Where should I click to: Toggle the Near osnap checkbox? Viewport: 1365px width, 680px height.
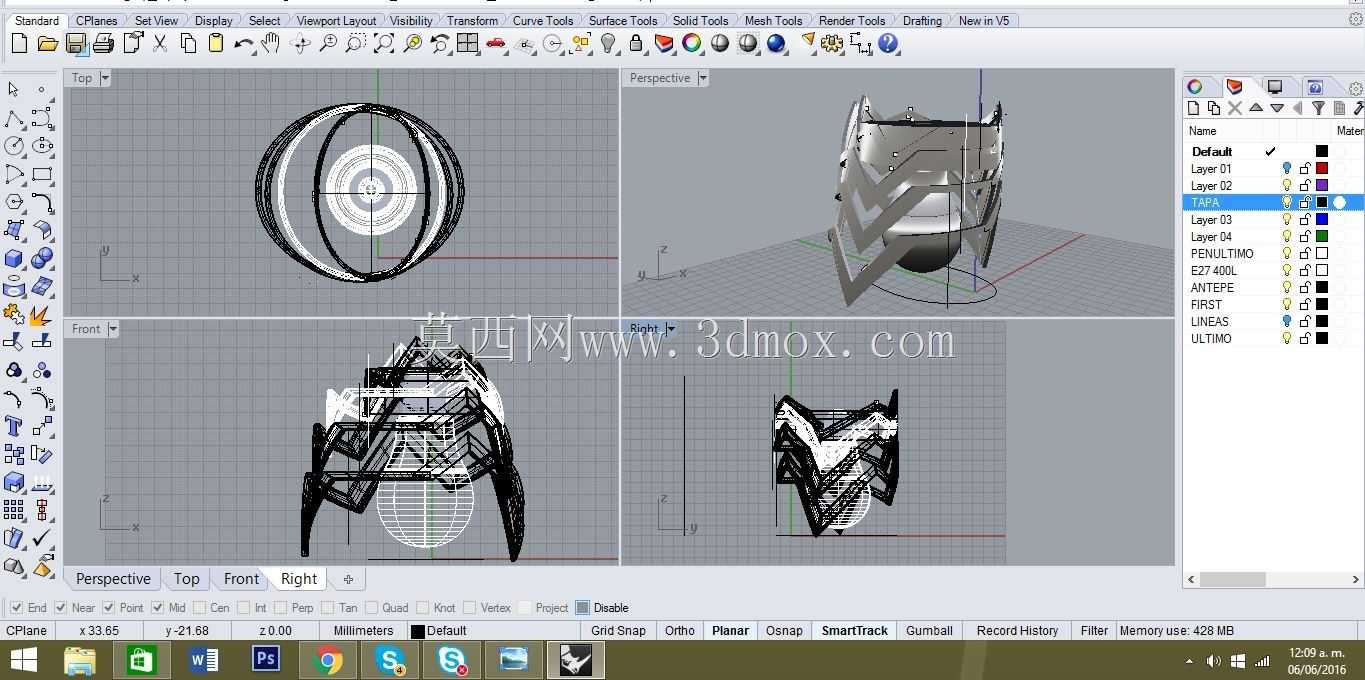[60, 607]
